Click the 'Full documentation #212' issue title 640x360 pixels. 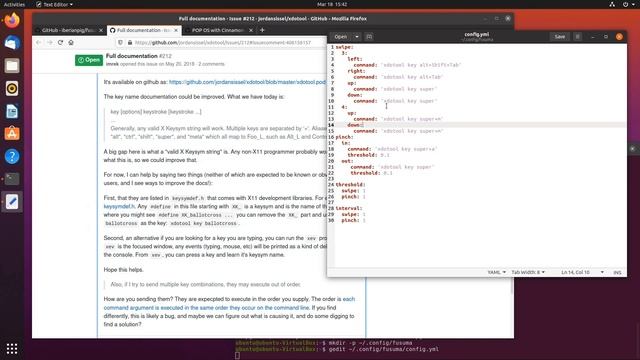139,56
